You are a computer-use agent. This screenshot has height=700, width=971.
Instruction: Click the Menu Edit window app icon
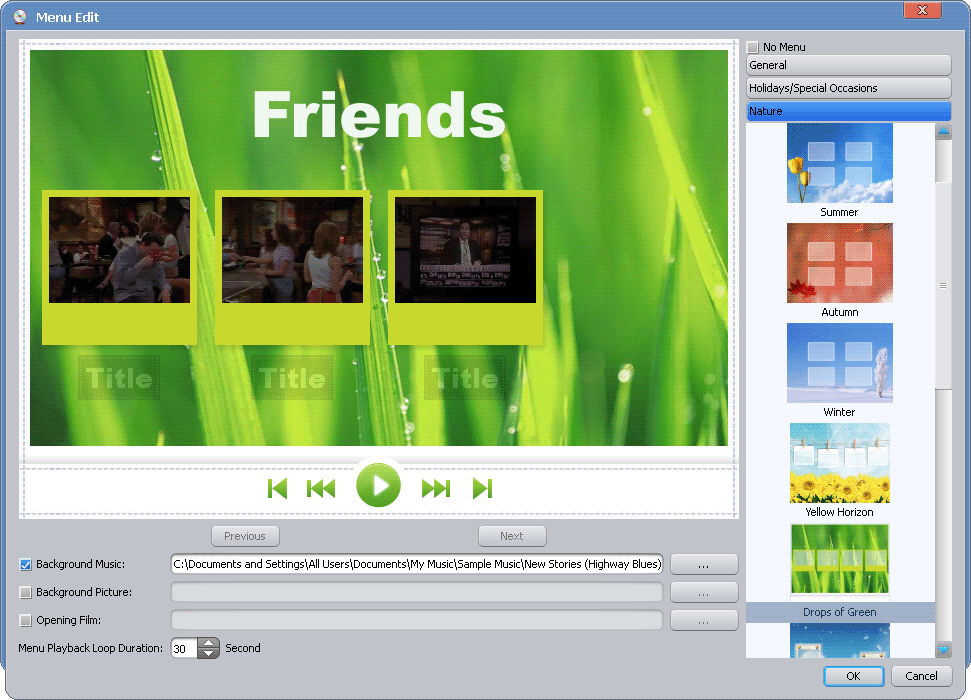click(x=20, y=17)
